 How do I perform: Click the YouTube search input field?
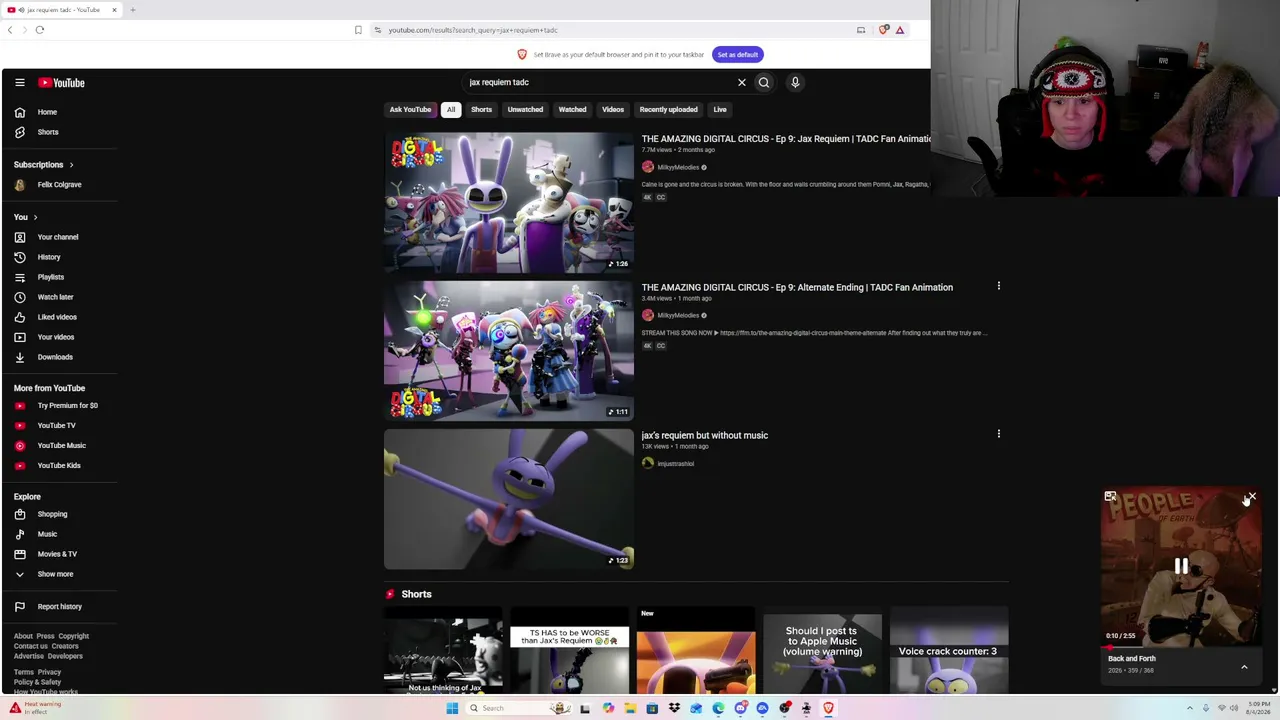(x=598, y=82)
